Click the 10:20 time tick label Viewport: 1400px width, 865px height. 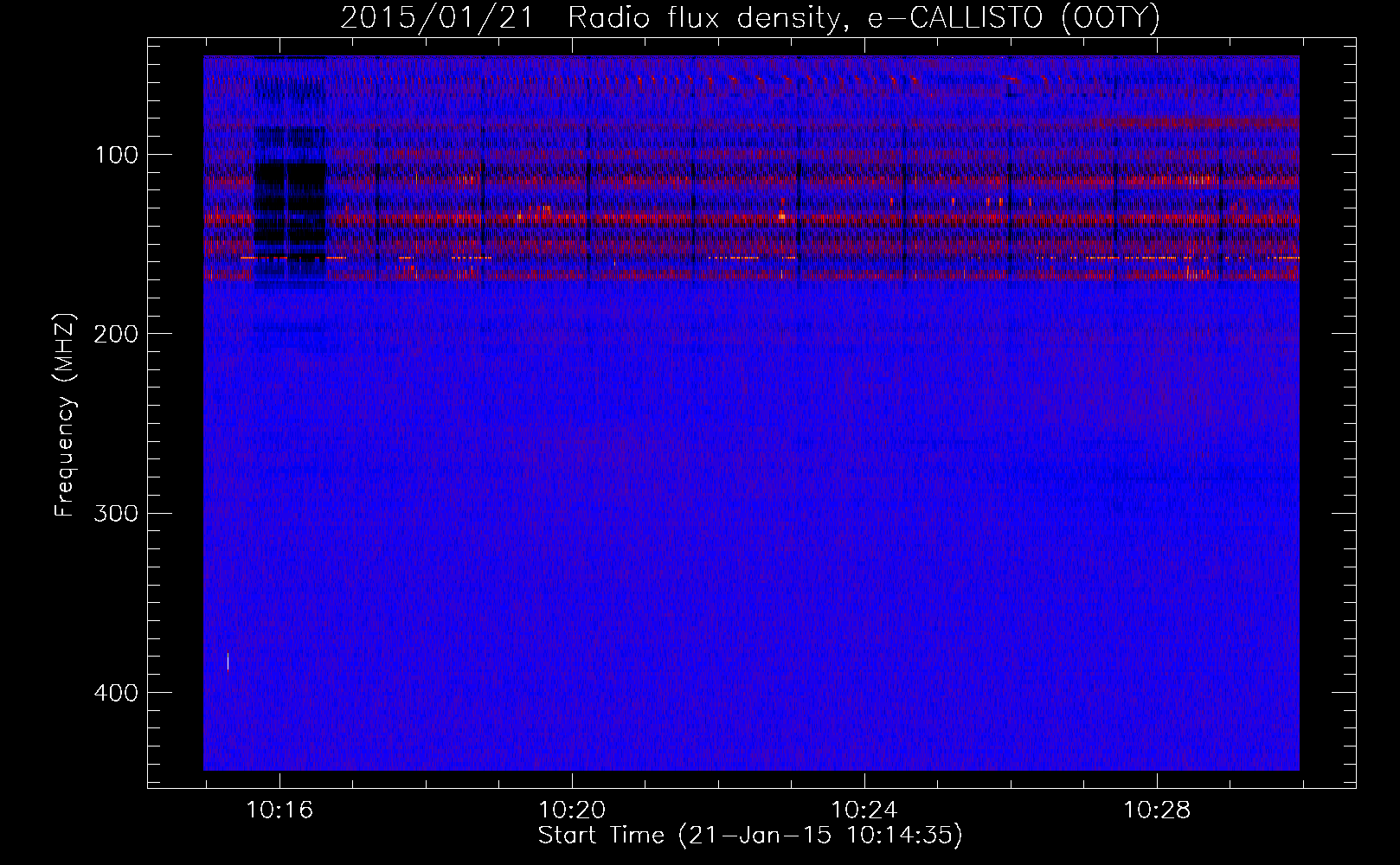coord(572,811)
